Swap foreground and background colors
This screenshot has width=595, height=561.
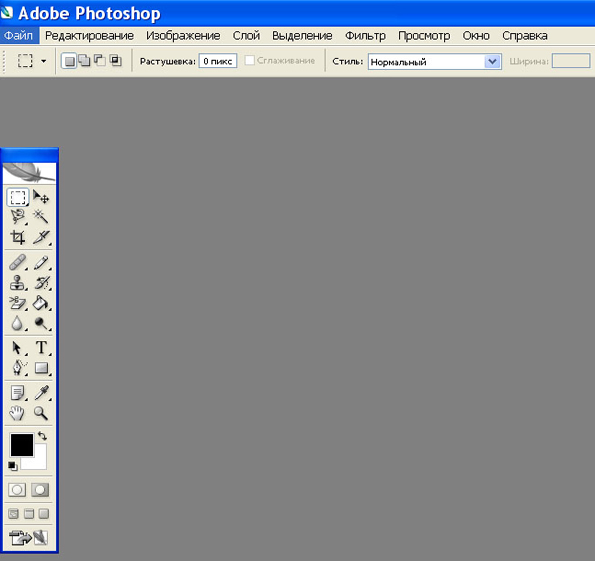(x=42, y=436)
